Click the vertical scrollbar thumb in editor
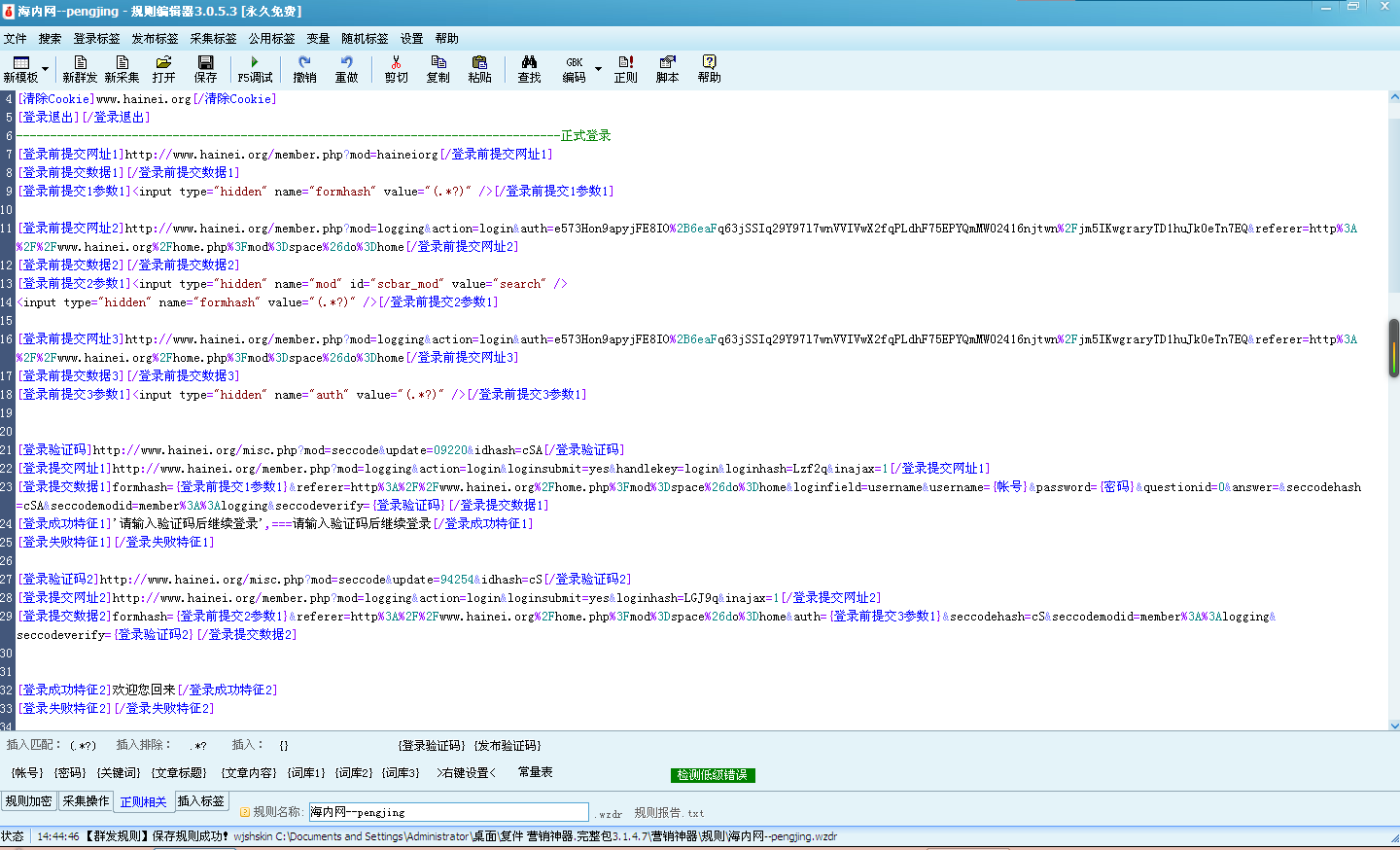This screenshot has height=850, width=1400. pos(1393,348)
